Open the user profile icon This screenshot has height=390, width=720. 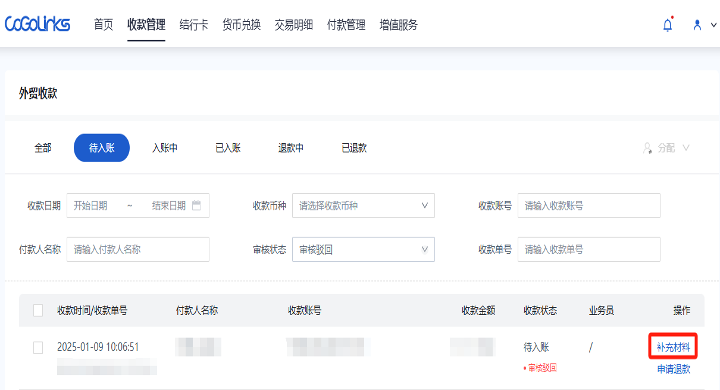coord(697,25)
